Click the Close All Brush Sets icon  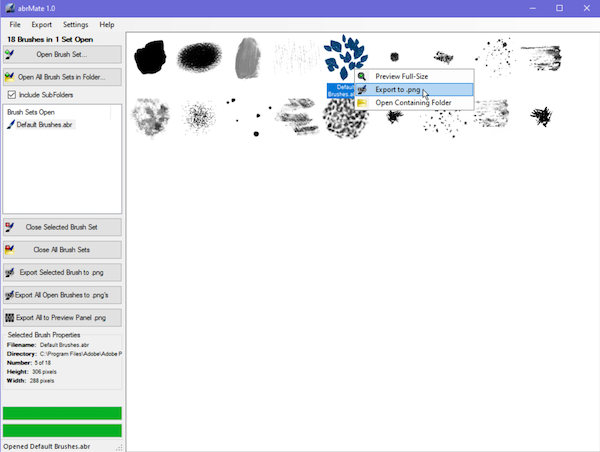10,250
